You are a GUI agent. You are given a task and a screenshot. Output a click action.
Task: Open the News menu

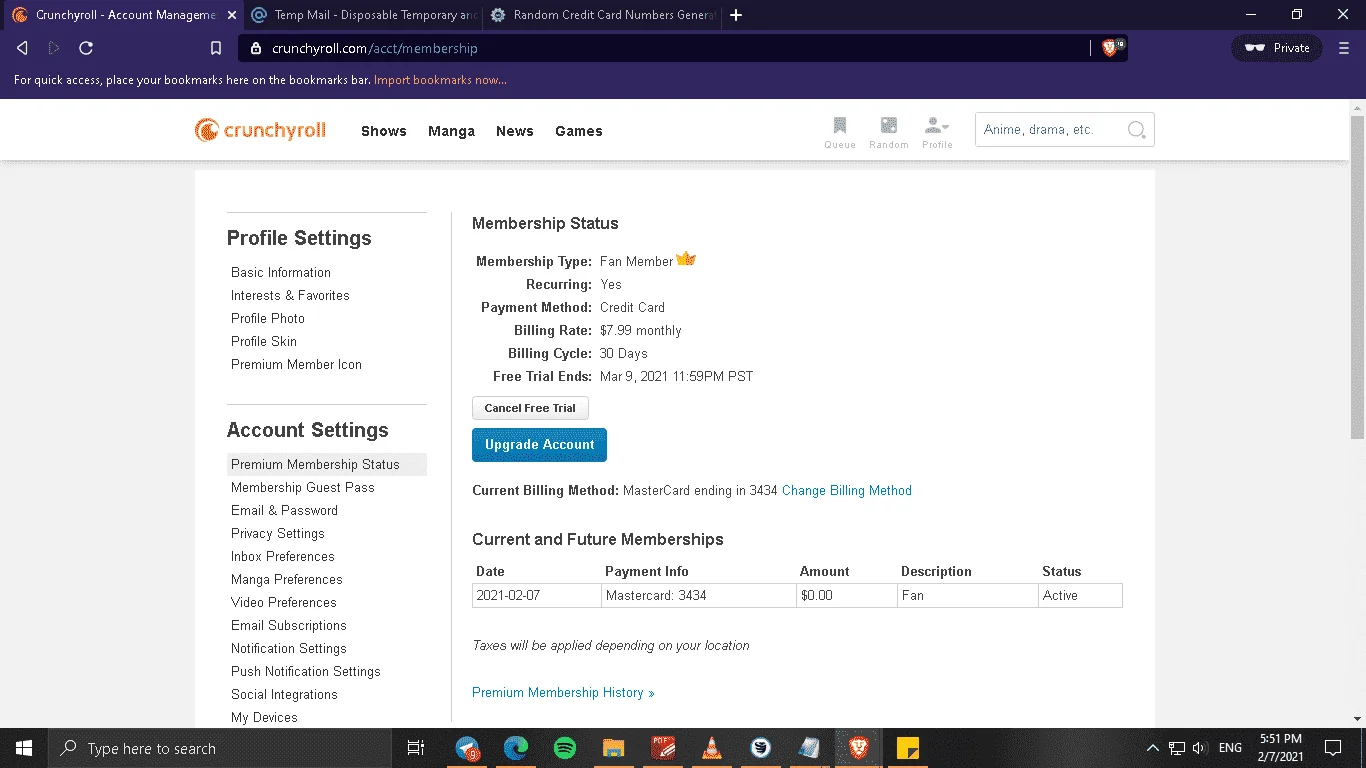515,131
